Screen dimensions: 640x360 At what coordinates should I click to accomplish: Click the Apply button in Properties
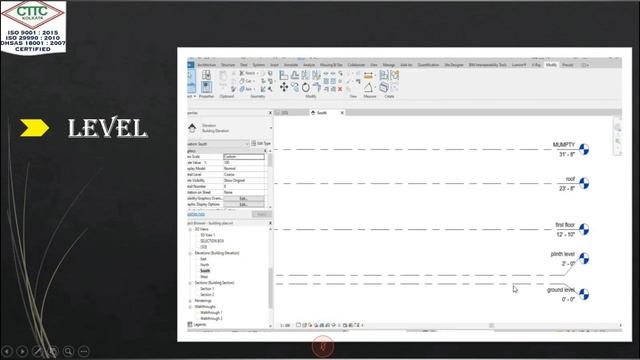click(x=262, y=214)
